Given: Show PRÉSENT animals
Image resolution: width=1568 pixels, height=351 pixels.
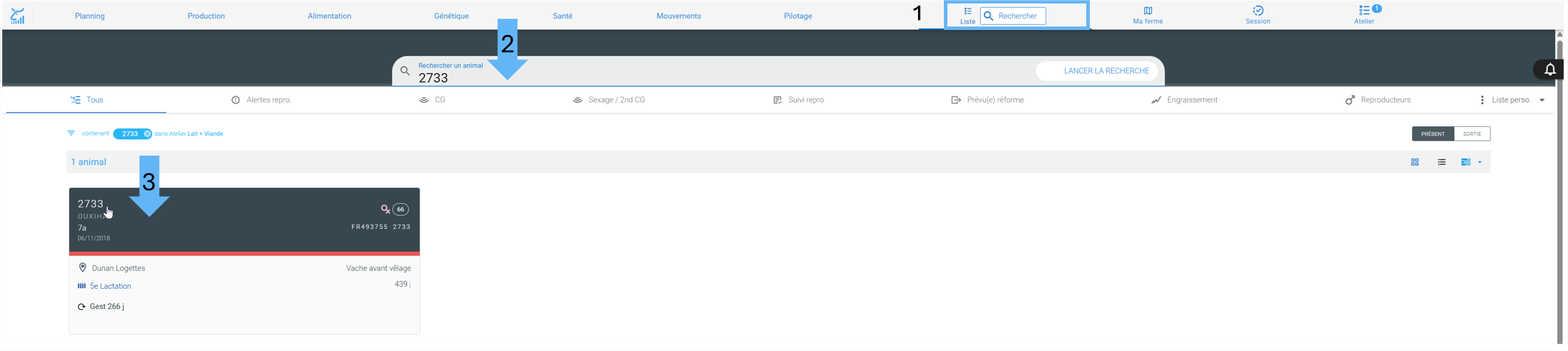Looking at the screenshot, I should 1433,134.
